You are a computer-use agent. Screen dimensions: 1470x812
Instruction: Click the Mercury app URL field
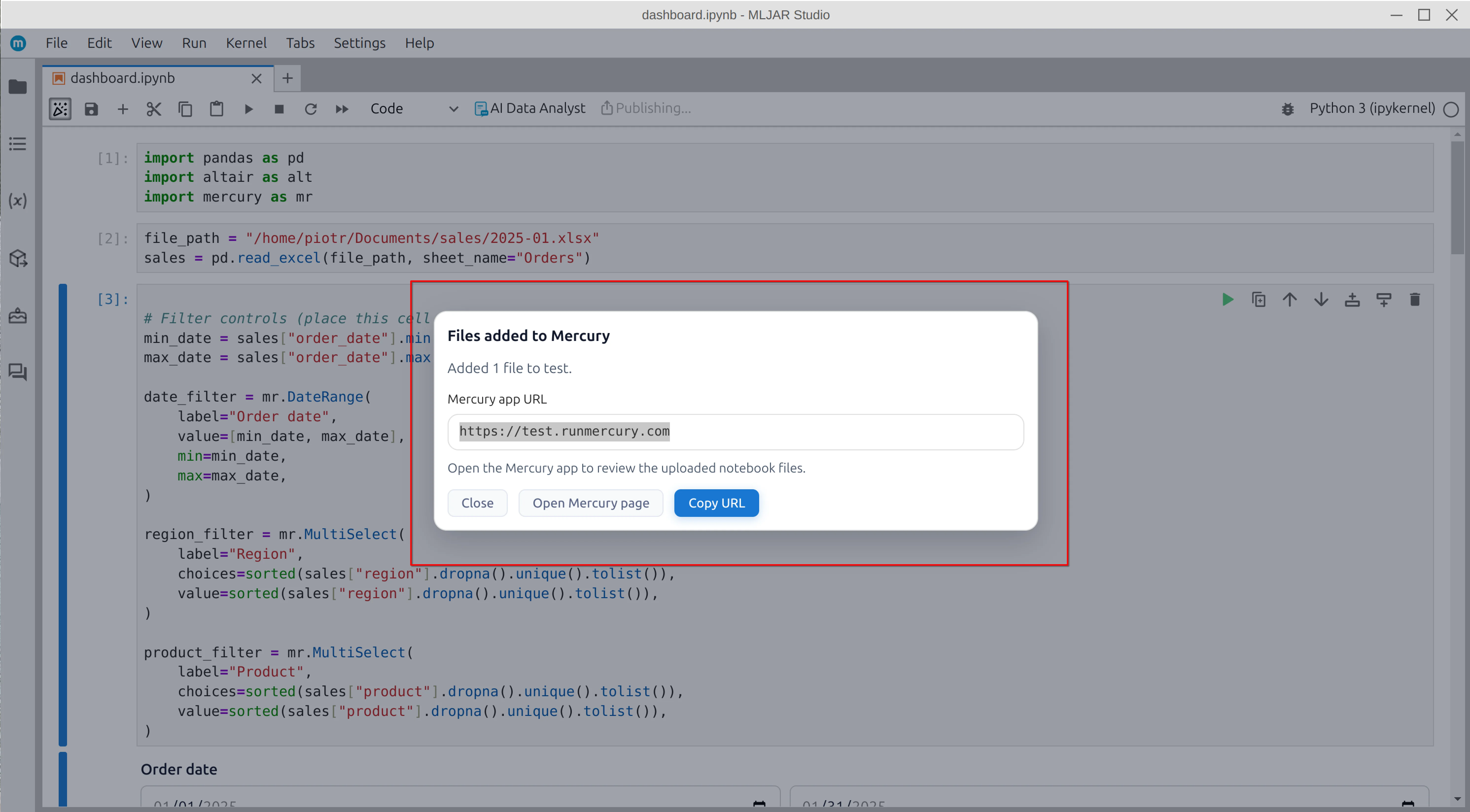tap(735, 432)
